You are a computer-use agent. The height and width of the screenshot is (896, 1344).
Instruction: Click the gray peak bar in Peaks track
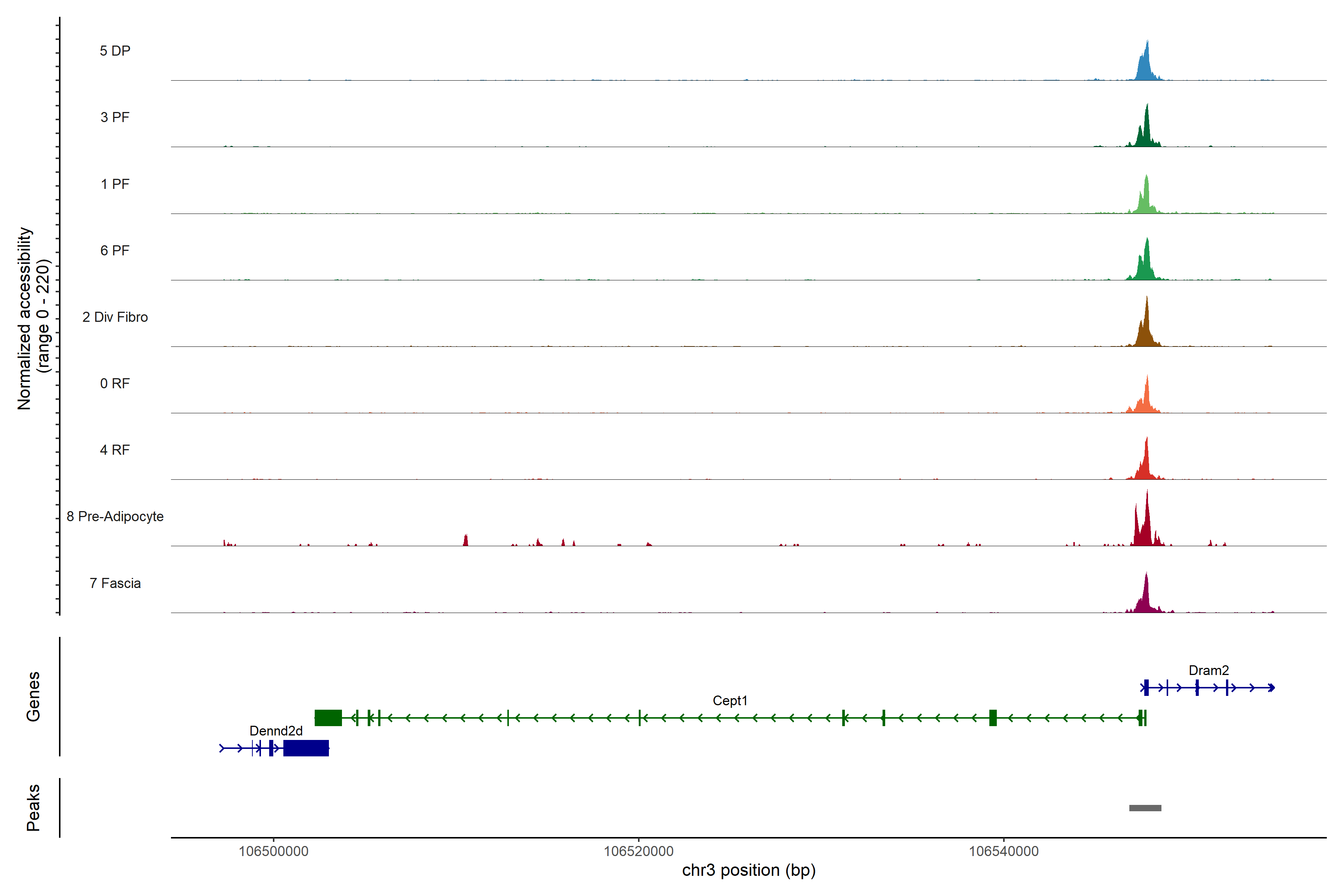[x=1145, y=808]
